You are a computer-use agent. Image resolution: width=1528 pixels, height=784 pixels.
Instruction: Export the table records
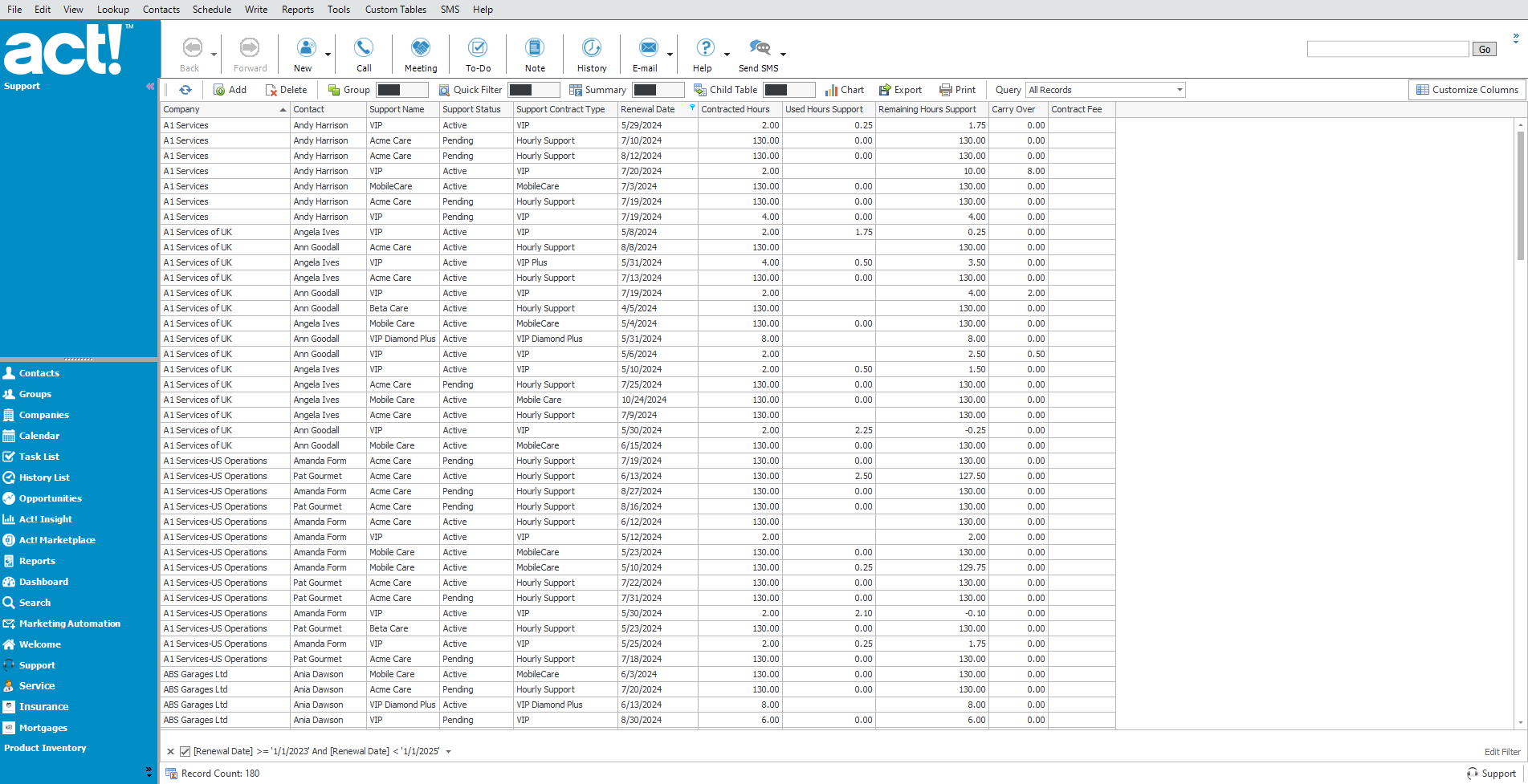click(x=901, y=90)
